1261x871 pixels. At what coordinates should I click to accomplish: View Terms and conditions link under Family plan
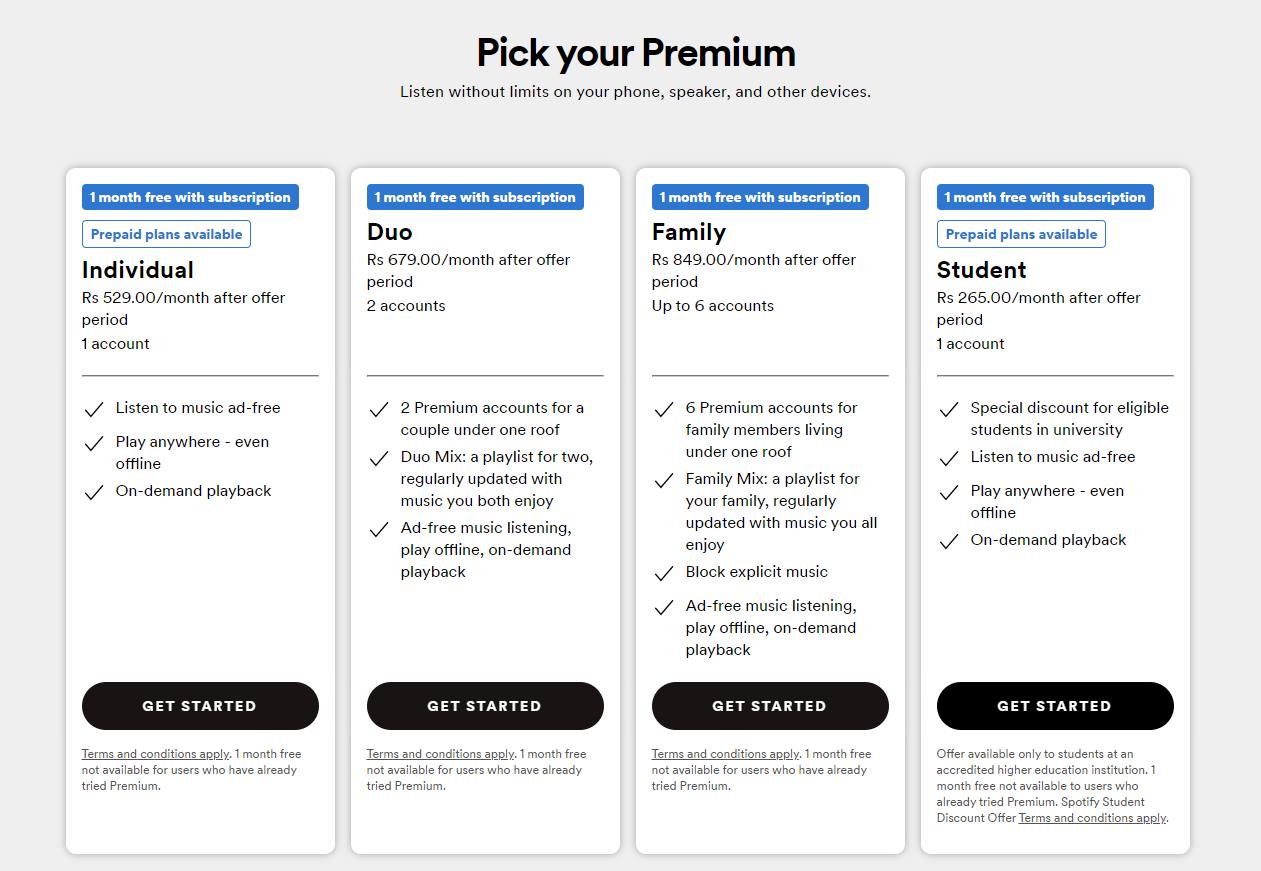pos(726,754)
